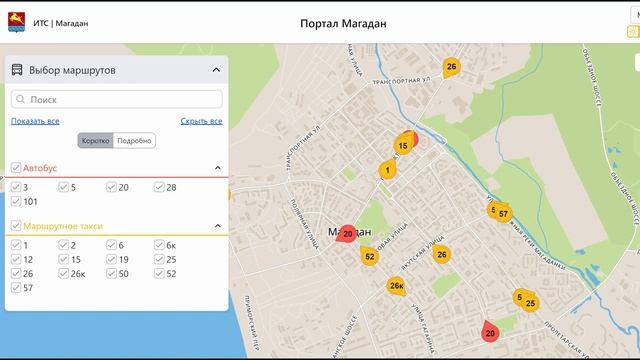Select the red marker 20 near Пролетарская ул
The image size is (640, 360).
(490, 332)
